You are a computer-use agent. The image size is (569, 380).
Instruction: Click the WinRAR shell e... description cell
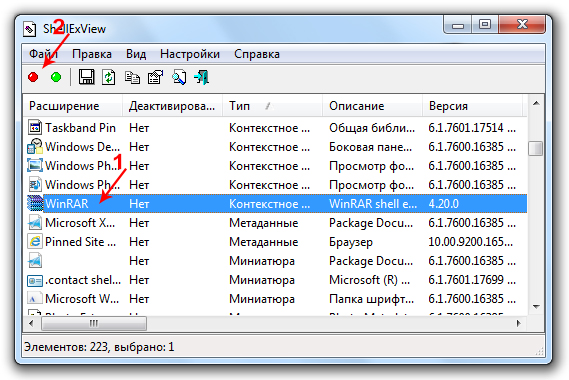tap(373, 204)
